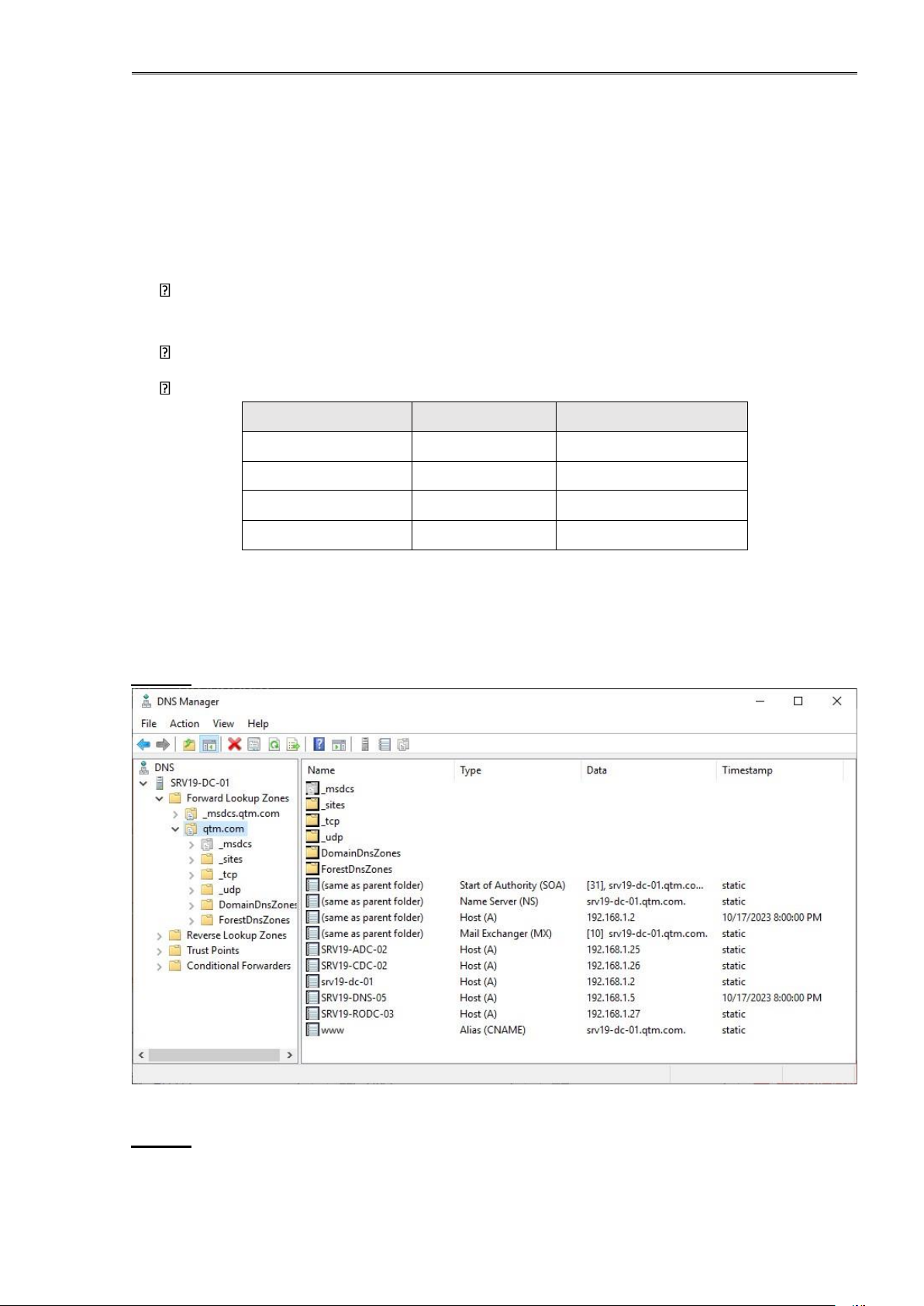The height and width of the screenshot is (1306, 924).
Task: Select _tcp under qtm.com in tree
Action: (x=228, y=874)
